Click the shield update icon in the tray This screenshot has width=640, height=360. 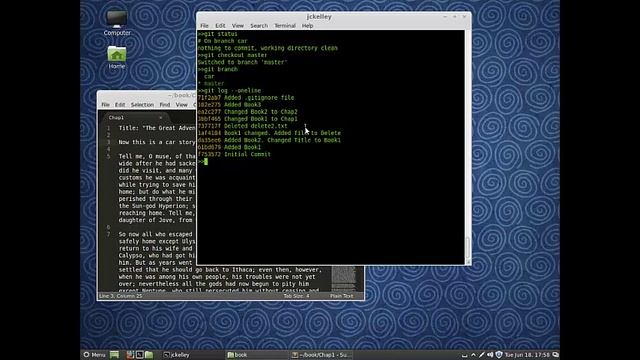[499, 355]
